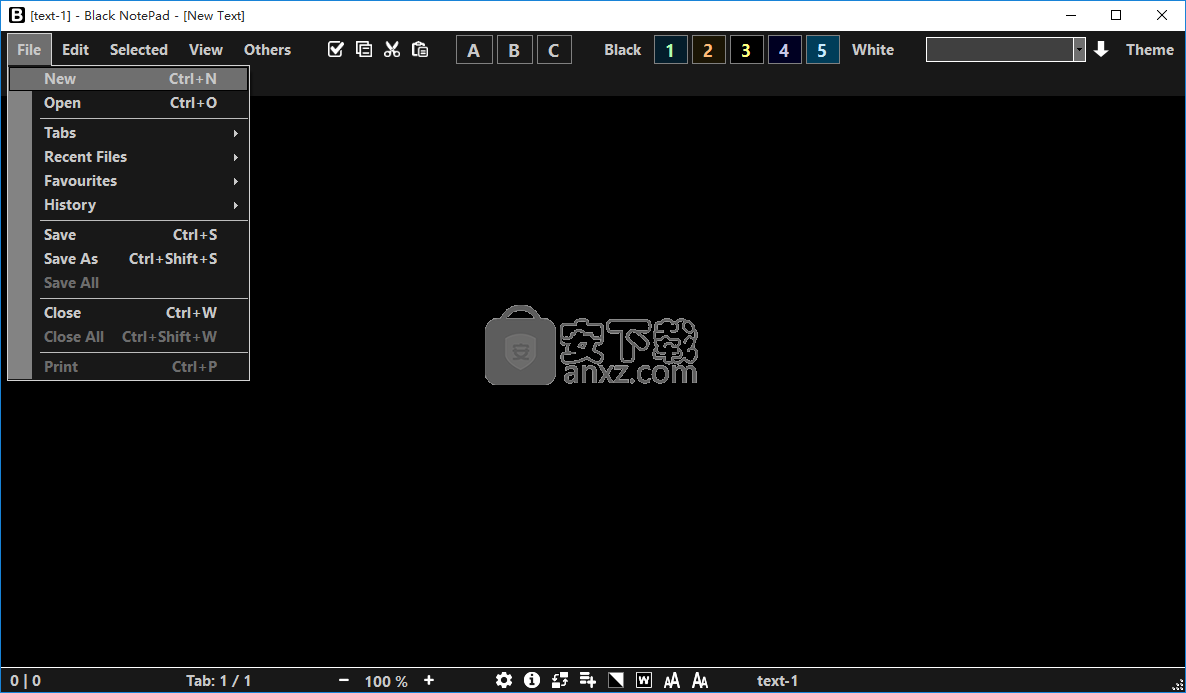Click the mixed-case Aa icon
This screenshot has width=1186, height=693.
(x=700, y=680)
